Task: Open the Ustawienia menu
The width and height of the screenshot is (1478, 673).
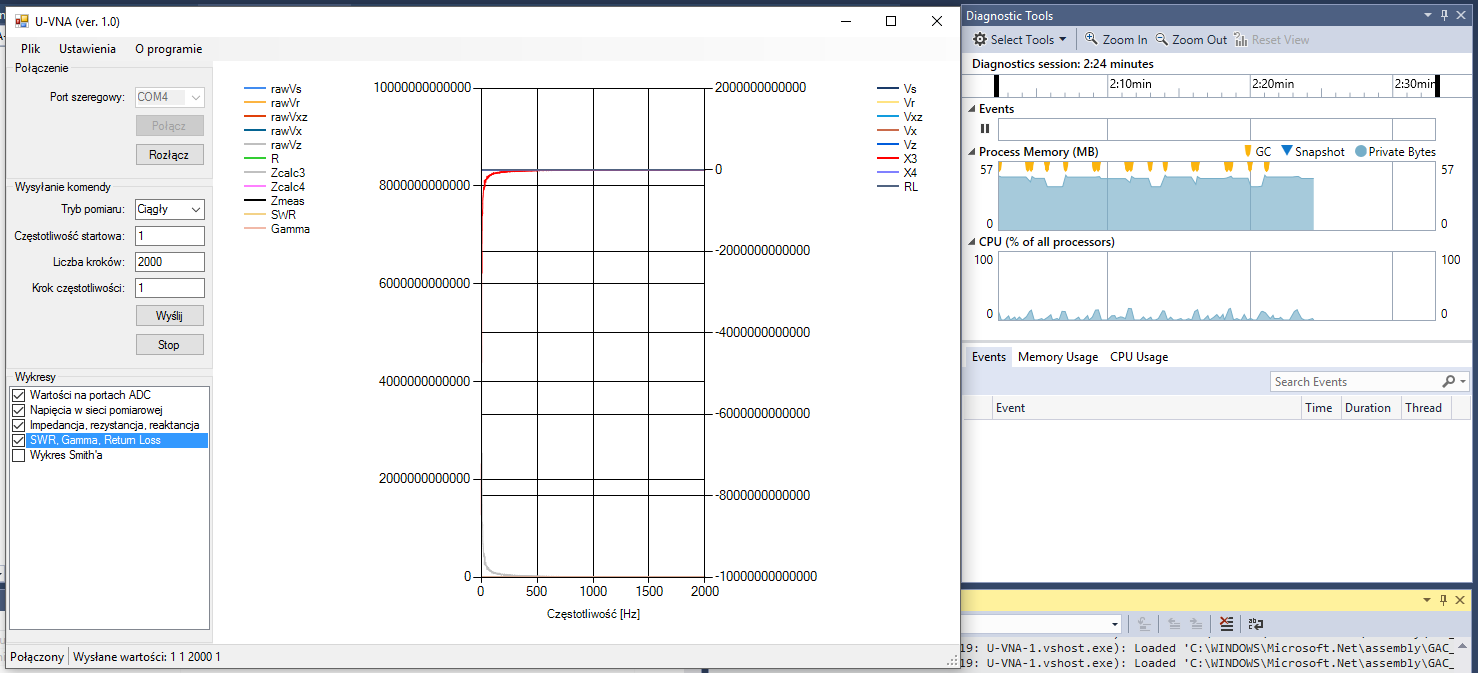Action: [87, 49]
